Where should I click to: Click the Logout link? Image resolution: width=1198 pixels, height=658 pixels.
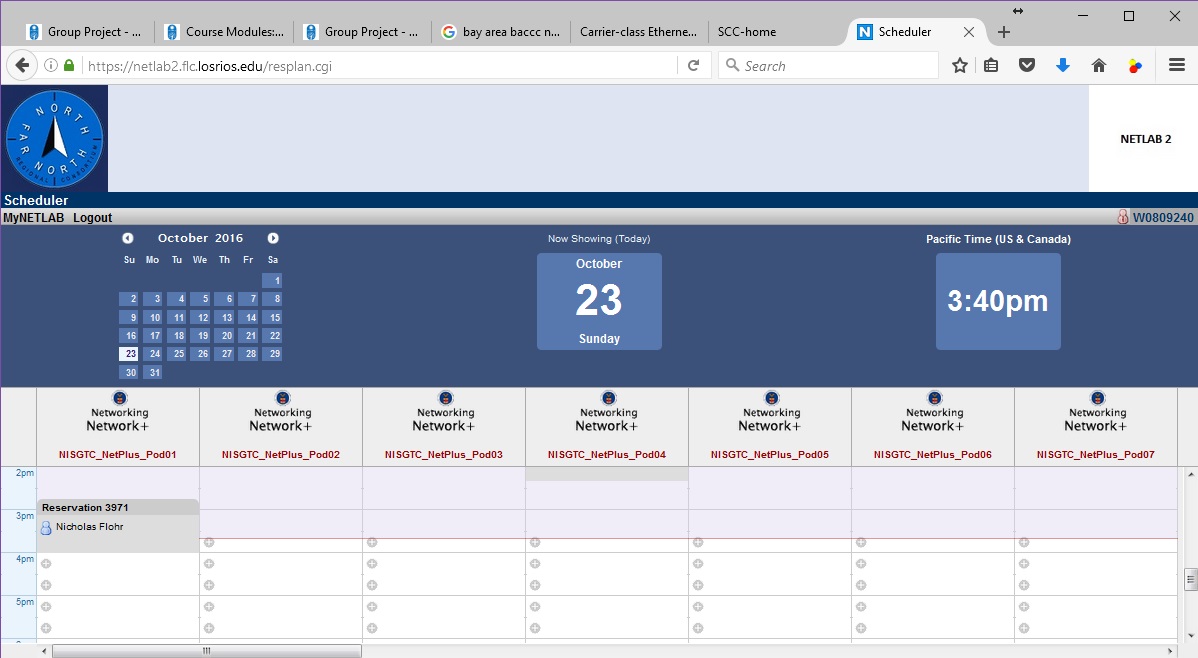[x=92, y=218]
